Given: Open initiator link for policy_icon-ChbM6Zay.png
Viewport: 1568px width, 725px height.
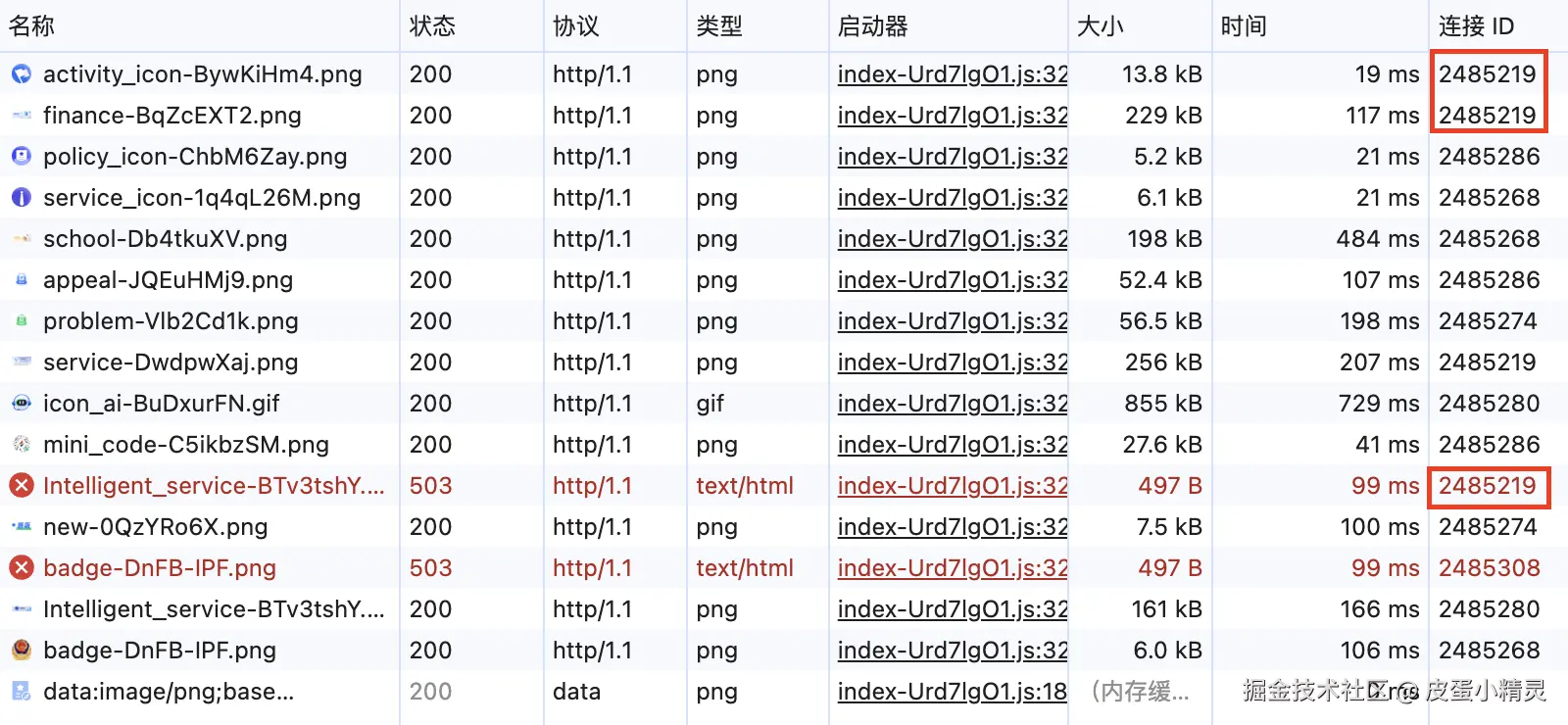Looking at the screenshot, I should 953,157.
